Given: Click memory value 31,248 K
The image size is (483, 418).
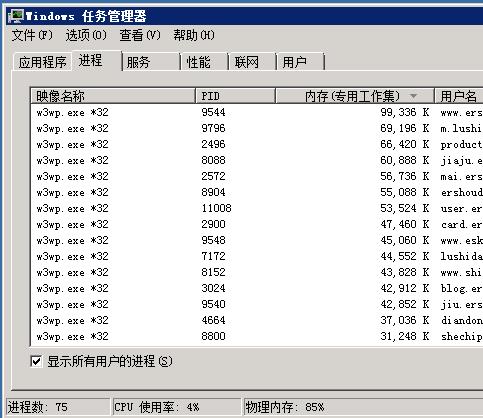Looking at the screenshot, I should pos(405,336).
